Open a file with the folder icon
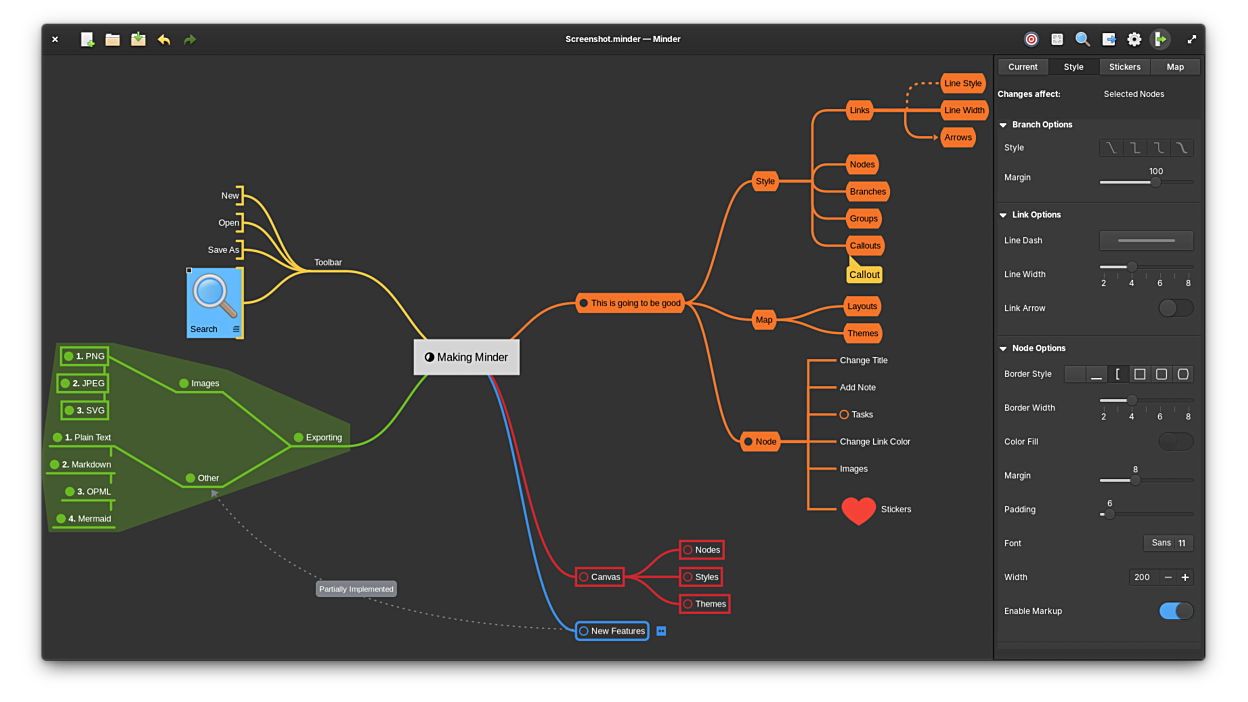Viewport: 1248px width, 702px height. [113, 40]
